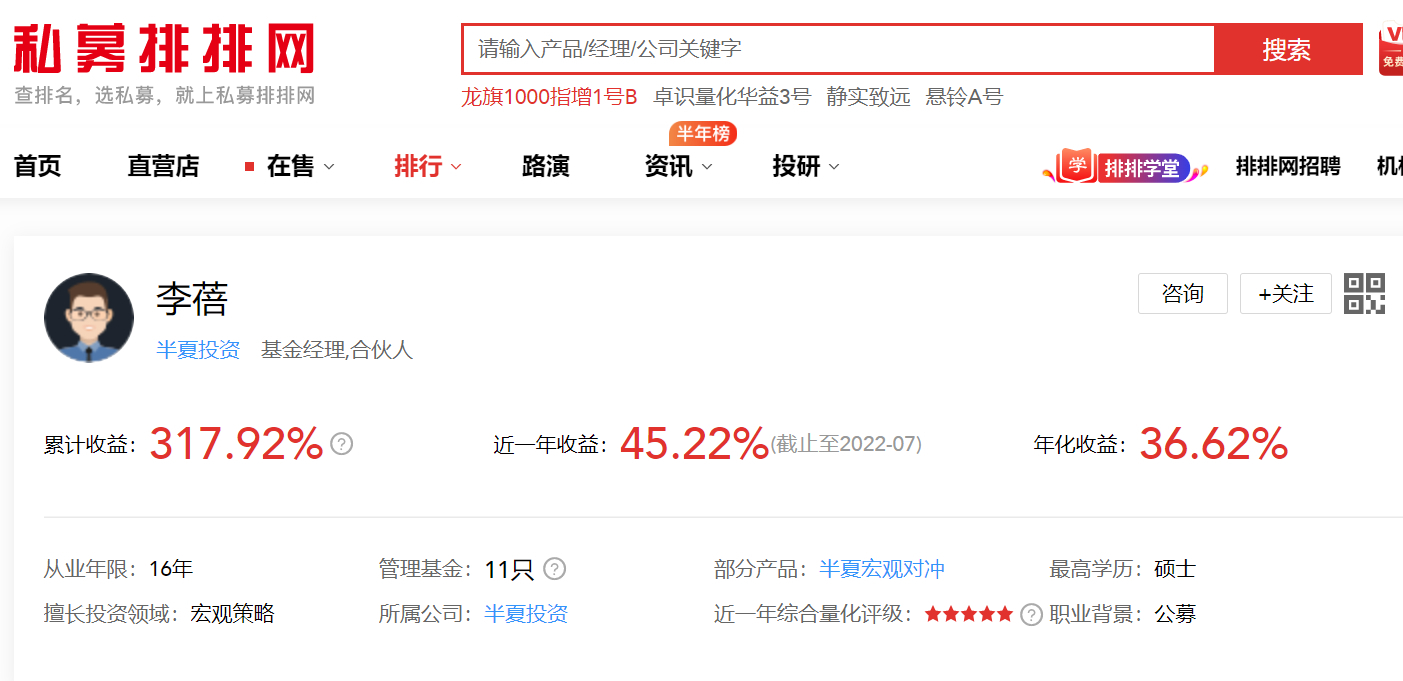Open 半夏投资 link beside 所属公司
This screenshot has height=681, width=1403.
(526, 614)
